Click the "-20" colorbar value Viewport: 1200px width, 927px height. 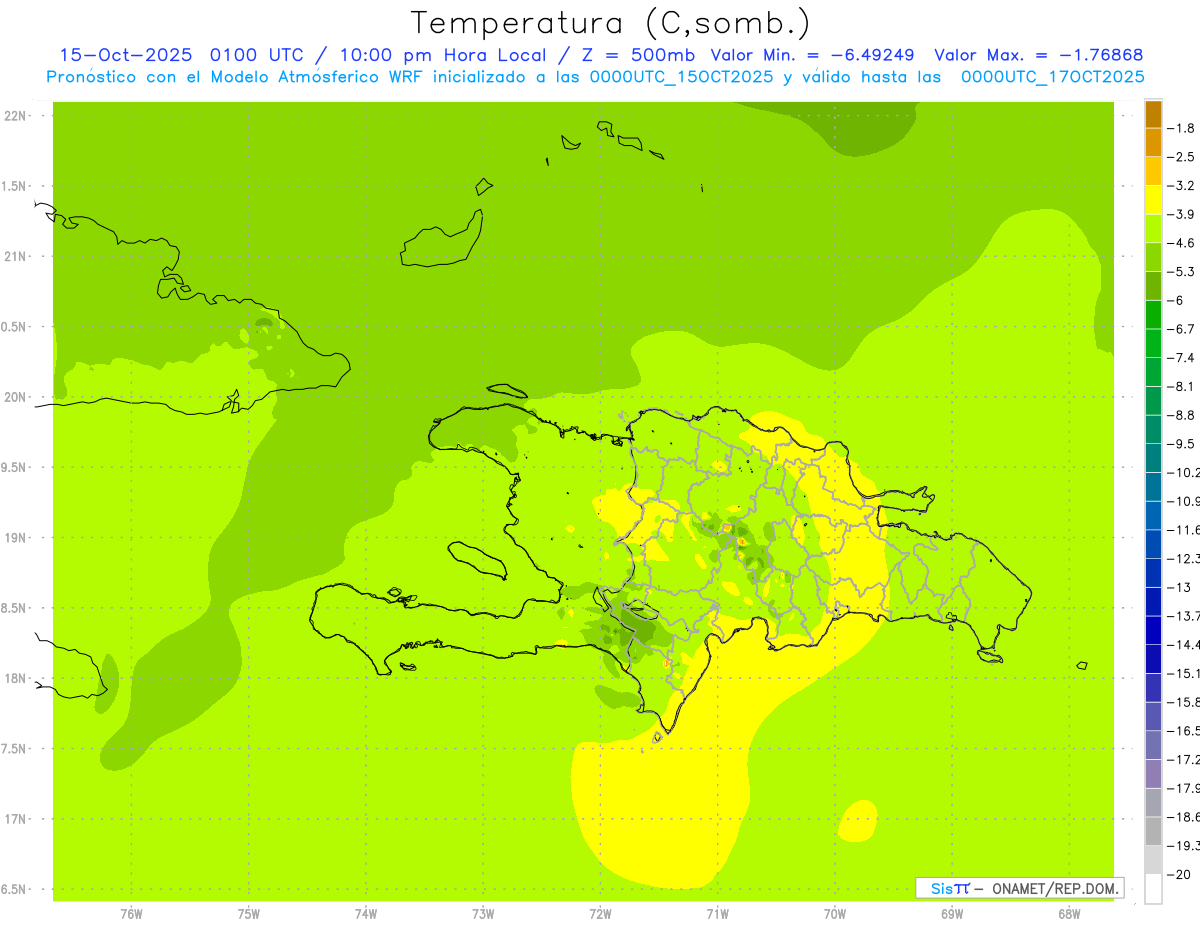pyautogui.click(x=1179, y=874)
